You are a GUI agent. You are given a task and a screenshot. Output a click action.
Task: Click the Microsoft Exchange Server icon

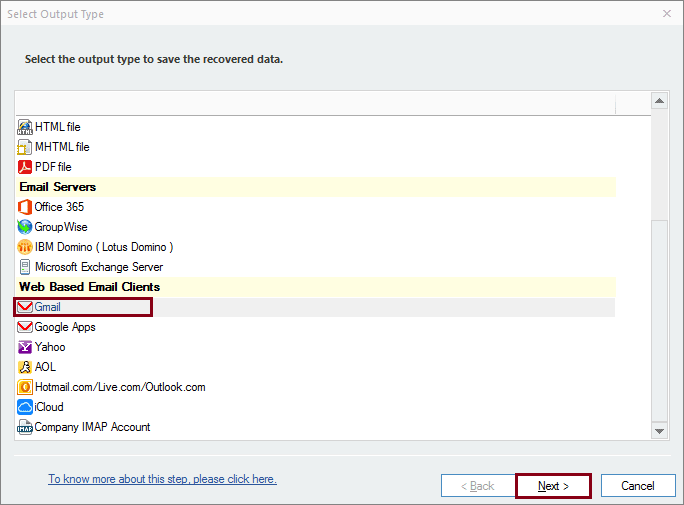pos(25,267)
